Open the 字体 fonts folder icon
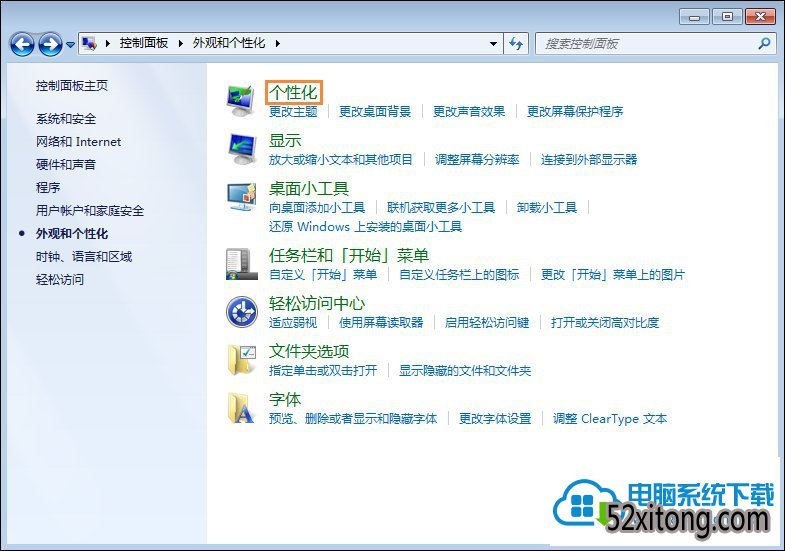Image resolution: width=785 pixels, height=551 pixels. point(241,408)
